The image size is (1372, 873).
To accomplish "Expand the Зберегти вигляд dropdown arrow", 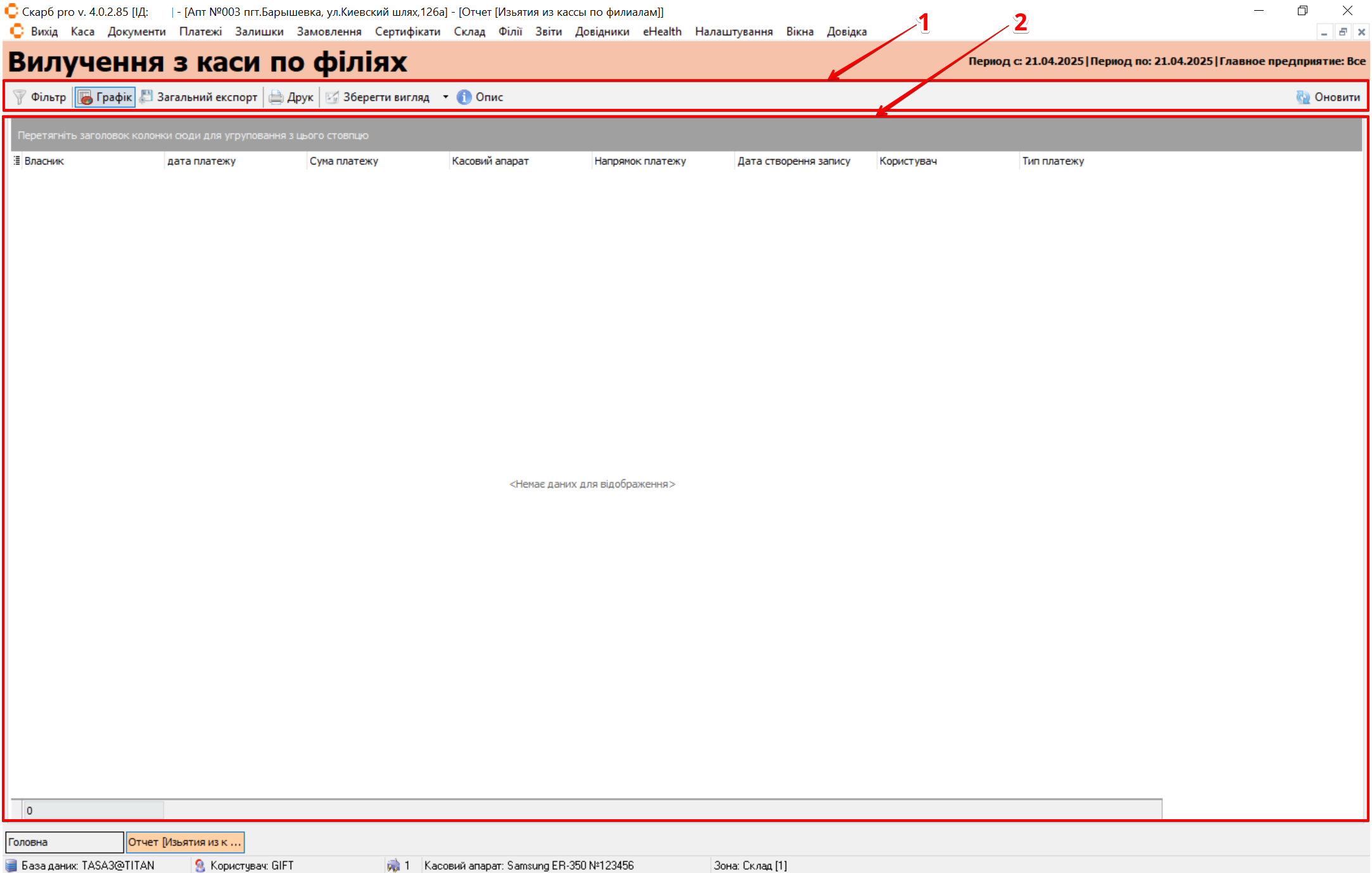I will (445, 97).
